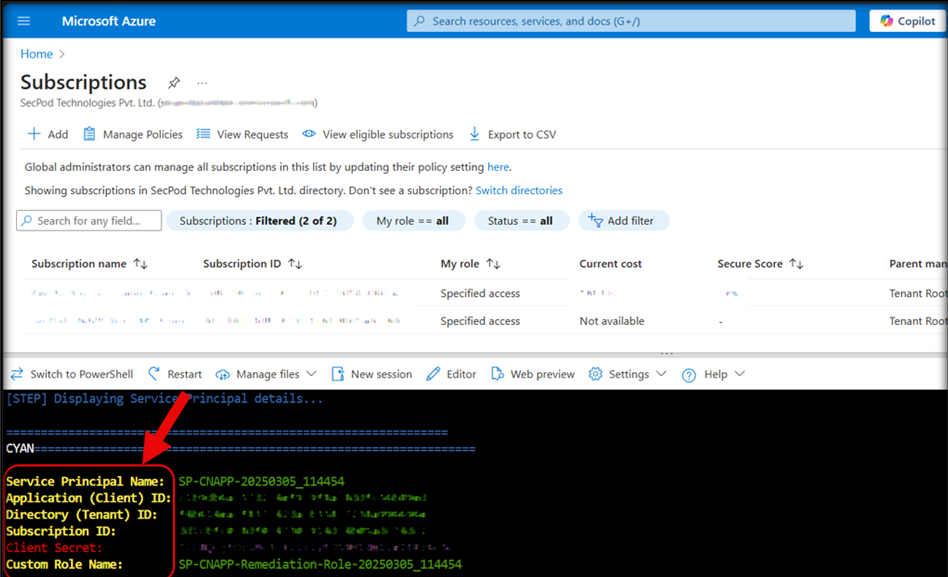
Task: Click the Export to CSV download icon
Action: [475, 134]
